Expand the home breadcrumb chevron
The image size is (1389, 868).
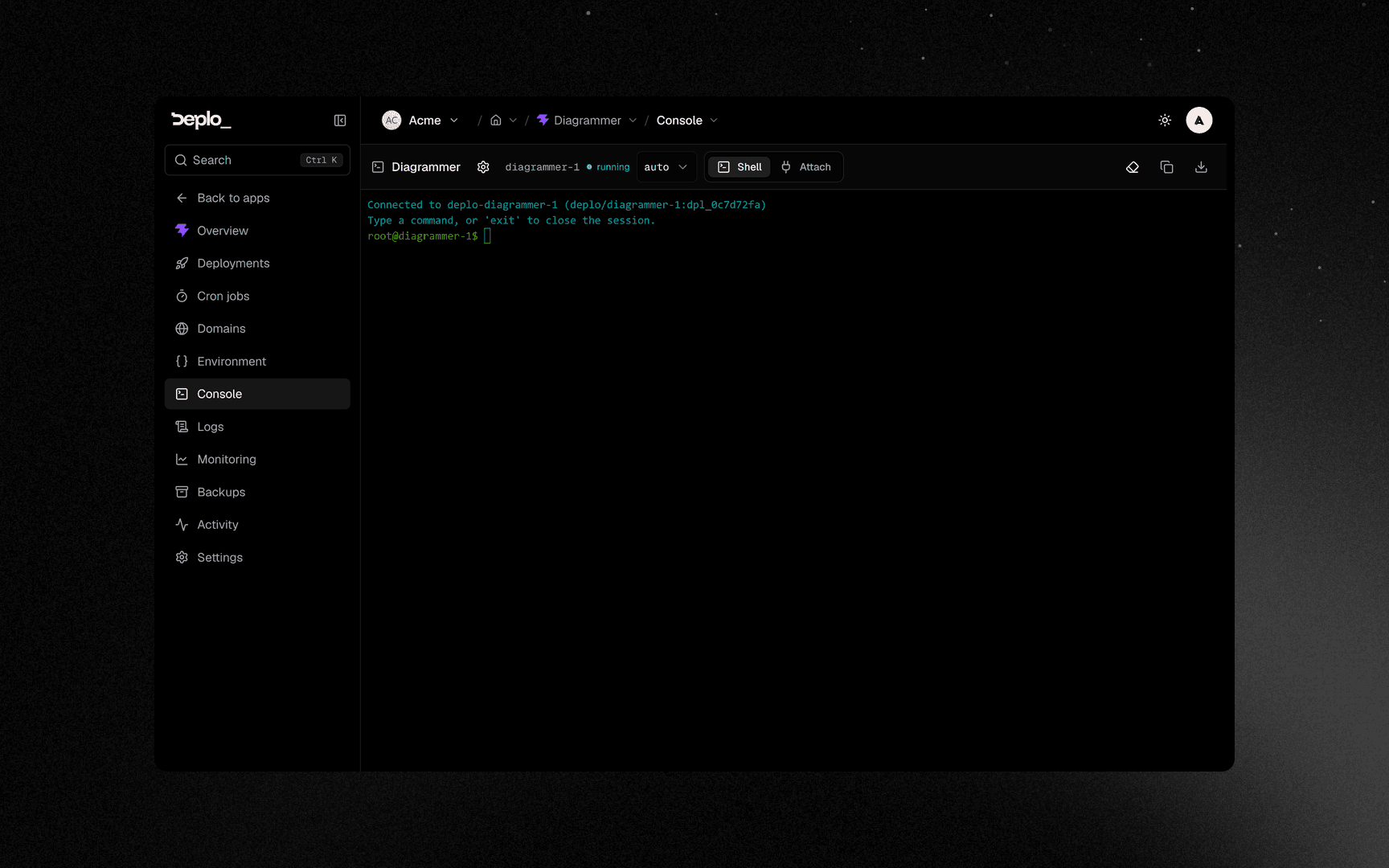513,121
